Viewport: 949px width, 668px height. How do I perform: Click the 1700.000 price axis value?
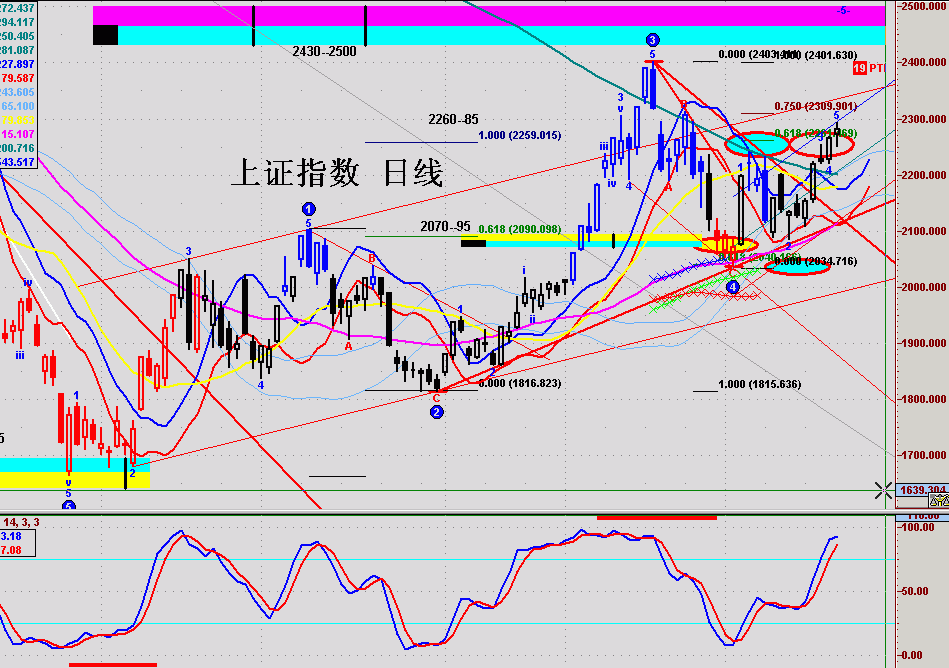[924, 455]
